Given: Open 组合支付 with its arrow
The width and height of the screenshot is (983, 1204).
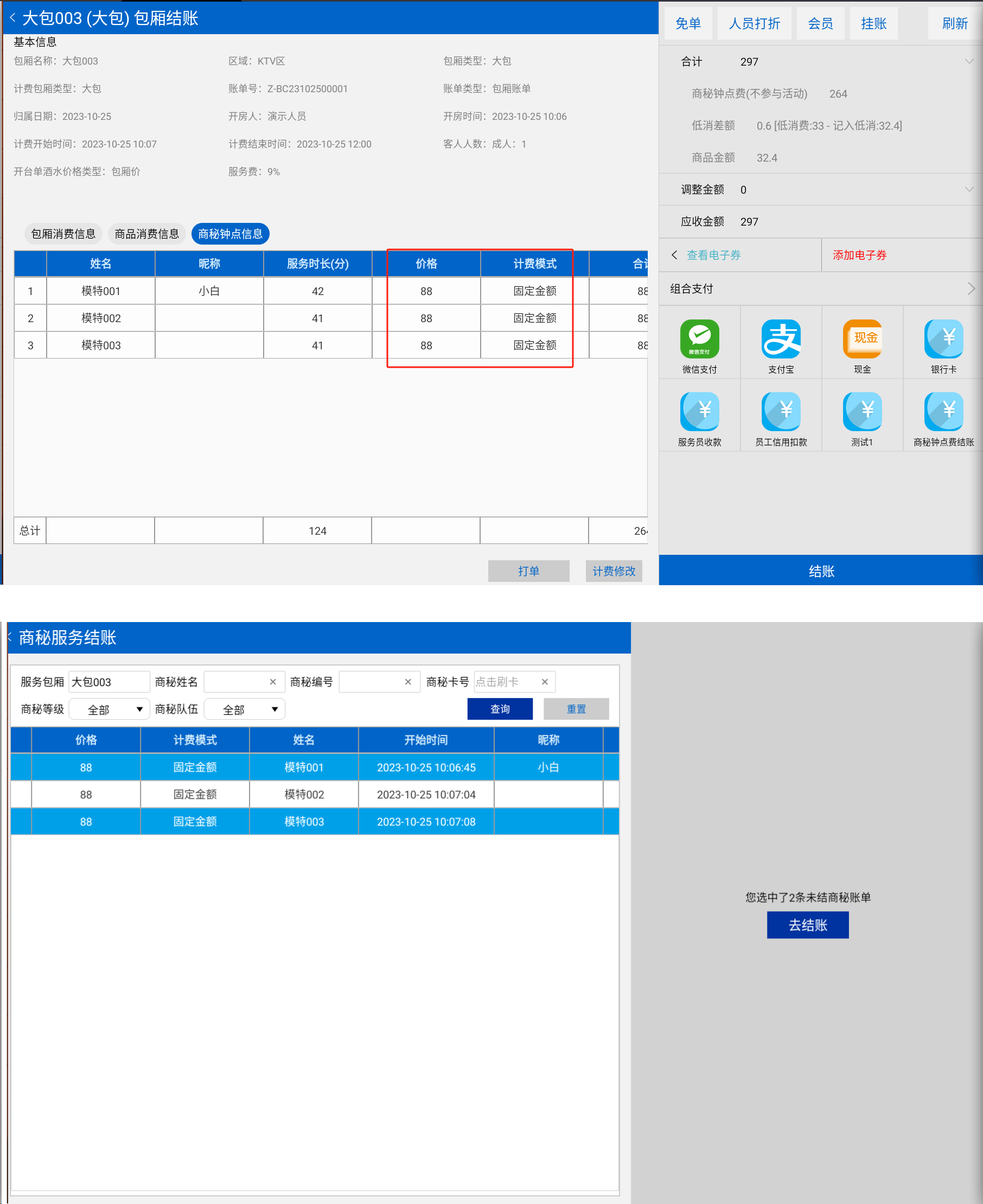Looking at the screenshot, I should (971, 289).
